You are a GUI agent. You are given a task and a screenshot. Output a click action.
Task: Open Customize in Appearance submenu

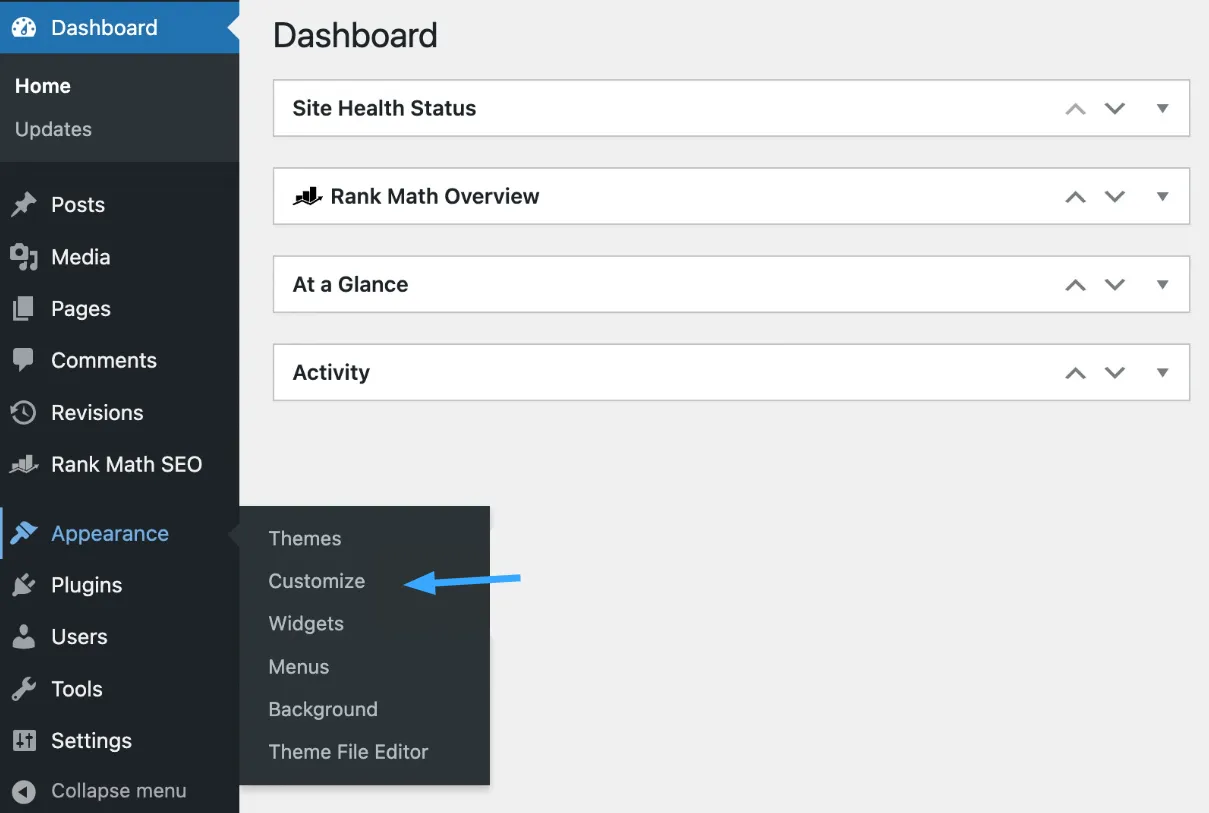pyautogui.click(x=317, y=581)
